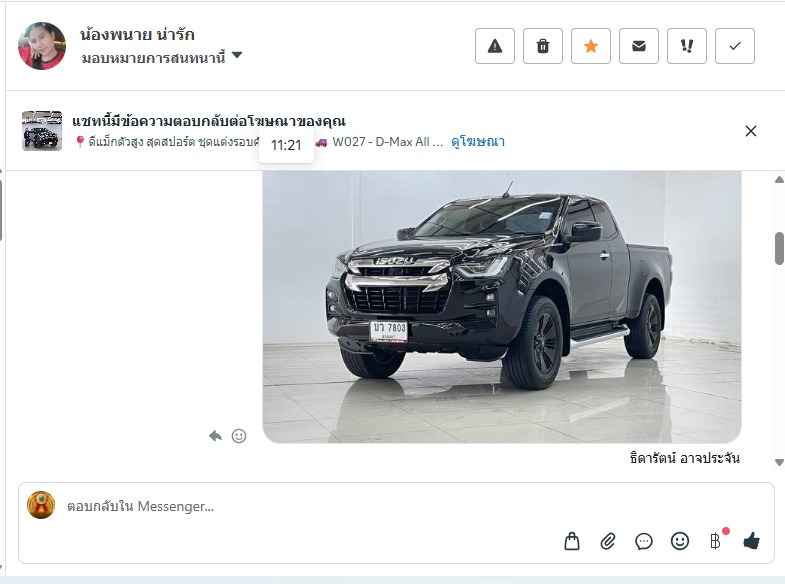Image resolution: width=785 pixels, height=584 pixels.
Task: Mark conversation as unread with envelope icon
Action: [x=639, y=46]
